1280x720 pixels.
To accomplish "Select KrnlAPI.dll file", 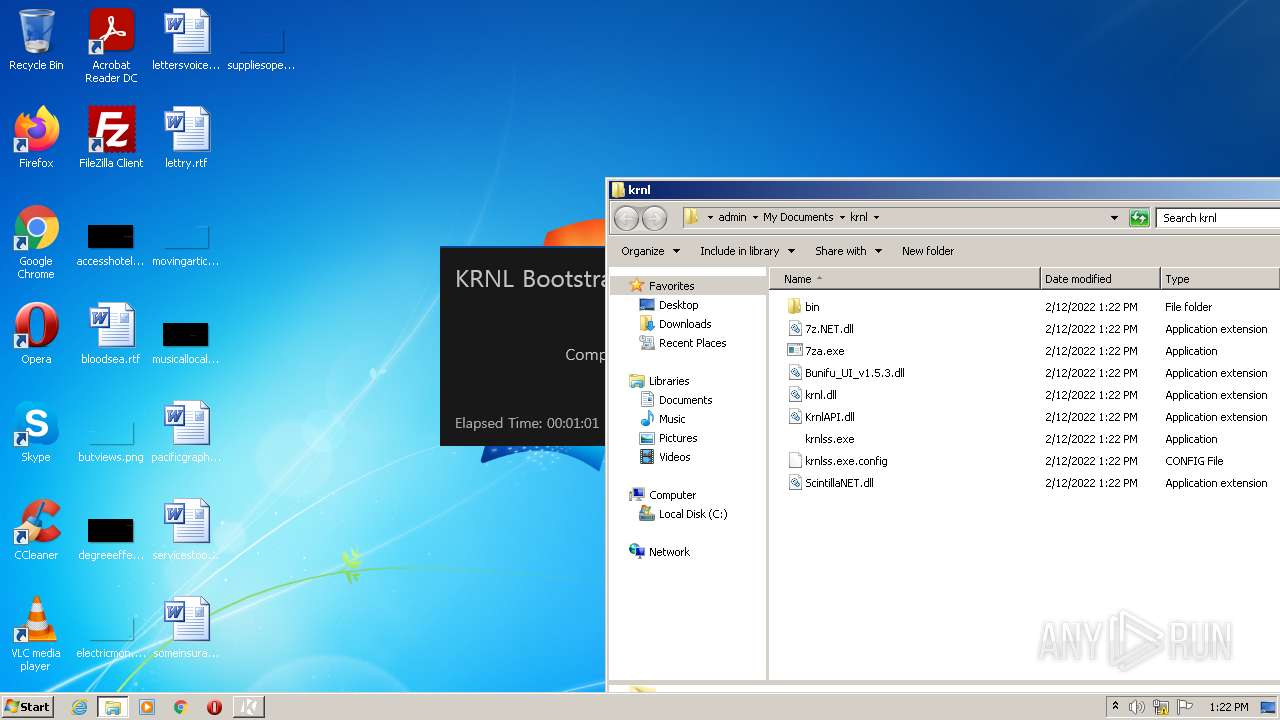I will [829, 417].
